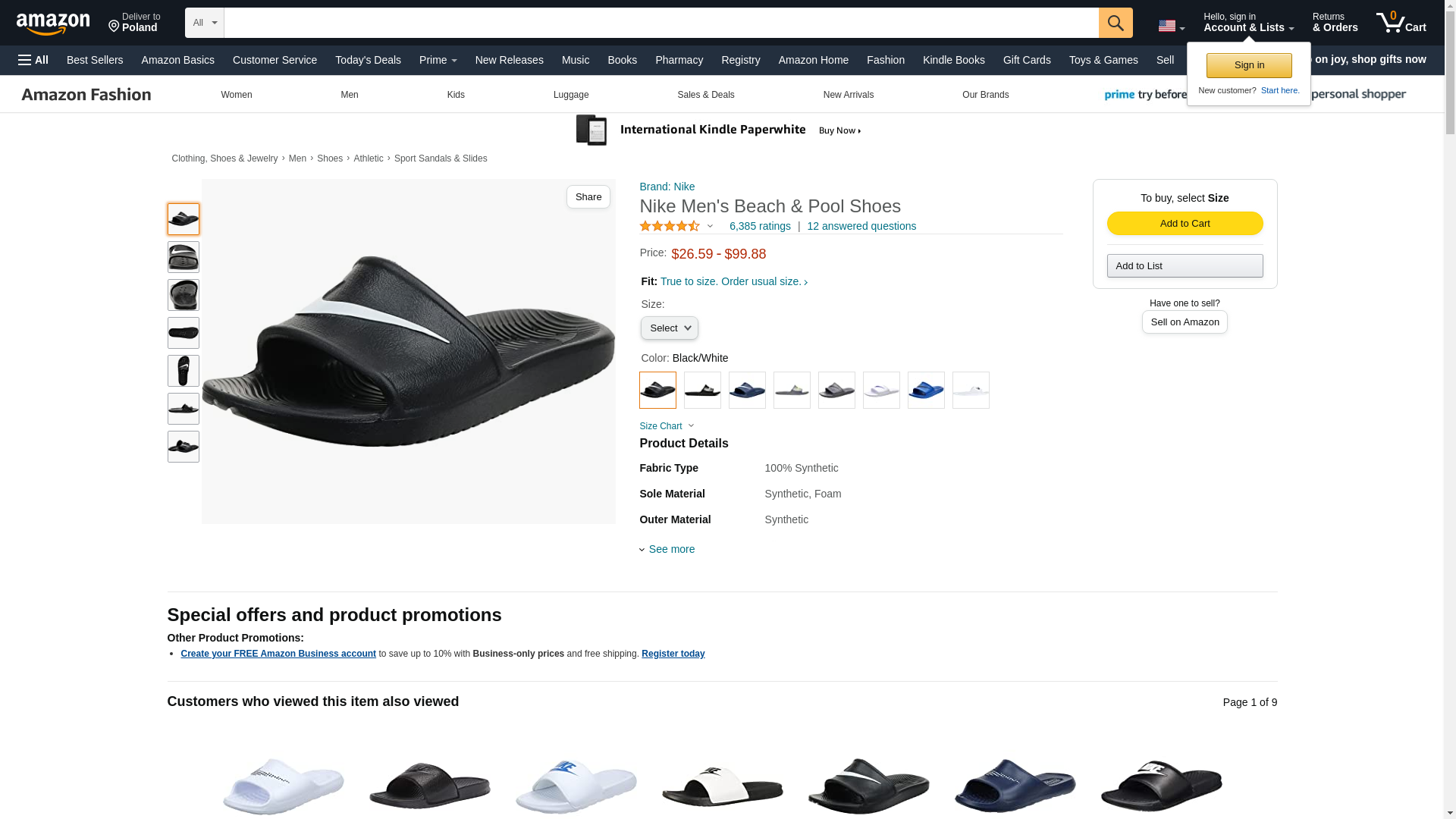Select the bright blue color swatch
The image size is (1456, 819).
click(x=926, y=391)
